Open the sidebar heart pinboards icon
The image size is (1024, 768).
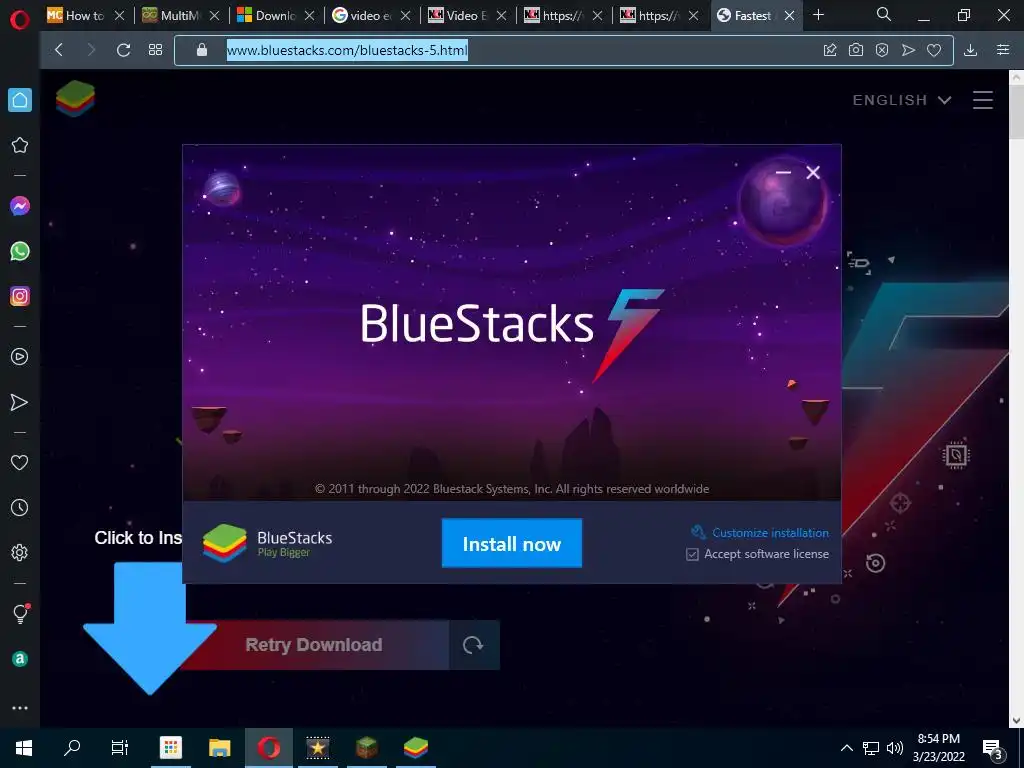[x=20, y=462]
